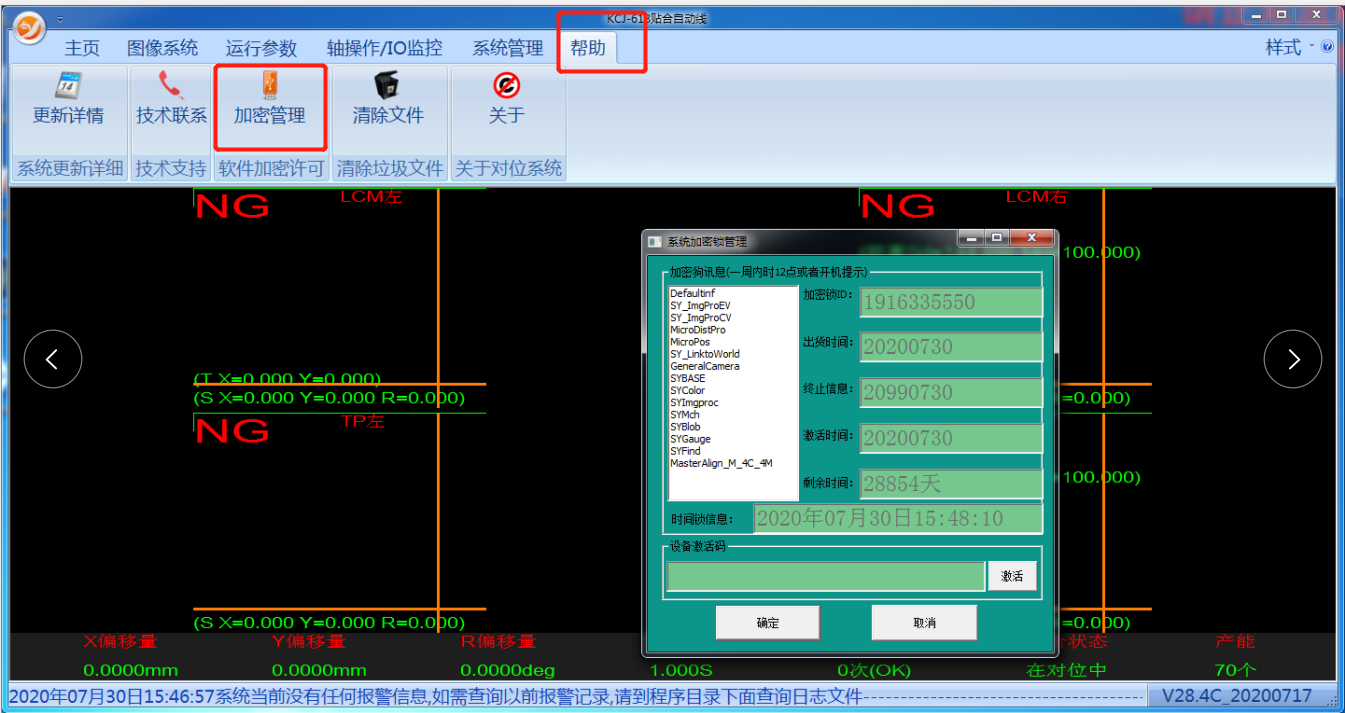Click the 更新详情 calendar icon
Screen dimensions: 1345x713
[x=68, y=87]
